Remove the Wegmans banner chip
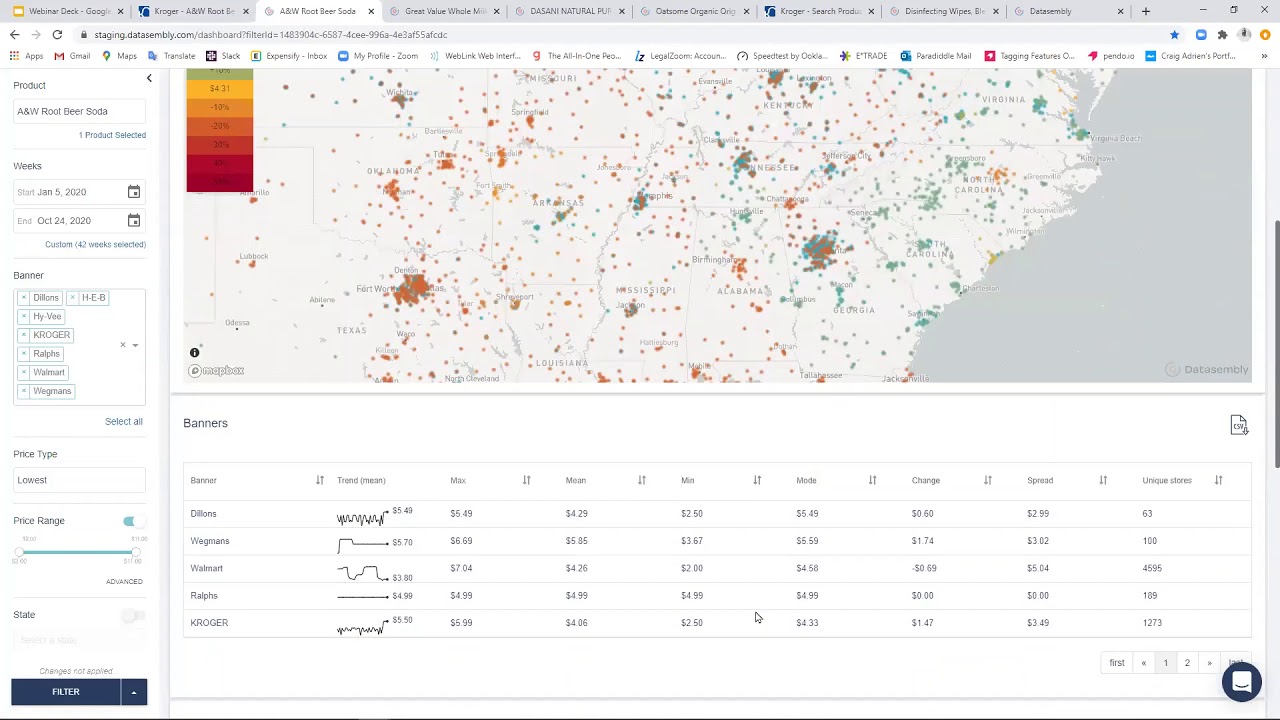The height and width of the screenshot is (720, 1280). click(24, 391)
